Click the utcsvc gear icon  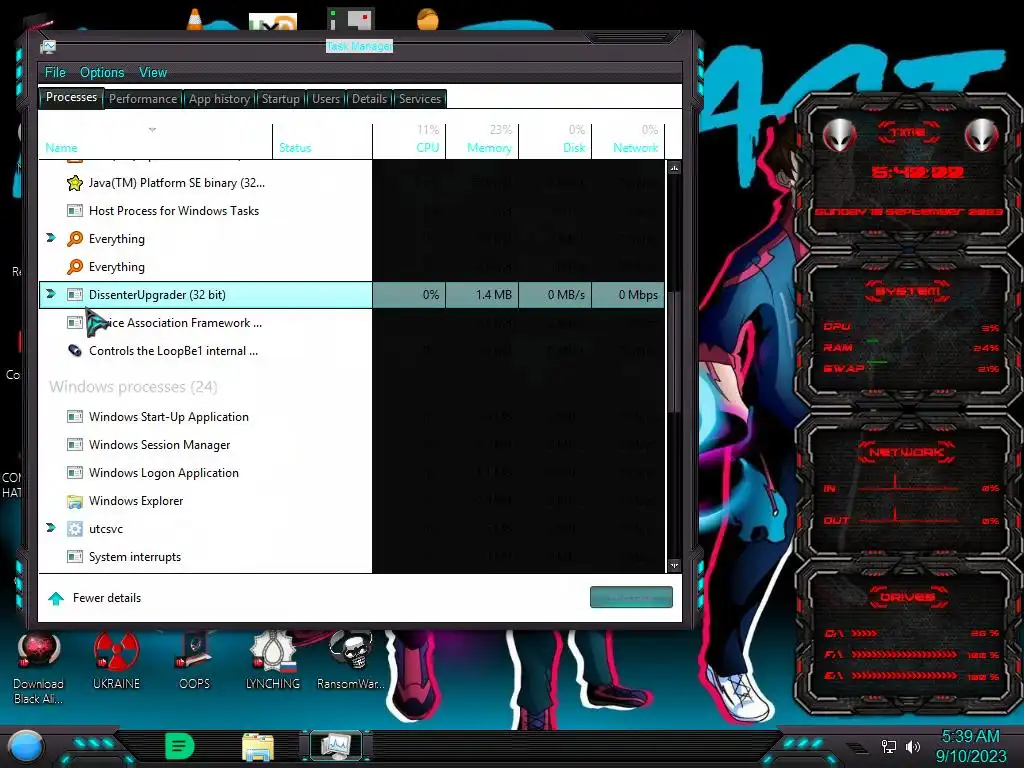(x=75, y=529)
